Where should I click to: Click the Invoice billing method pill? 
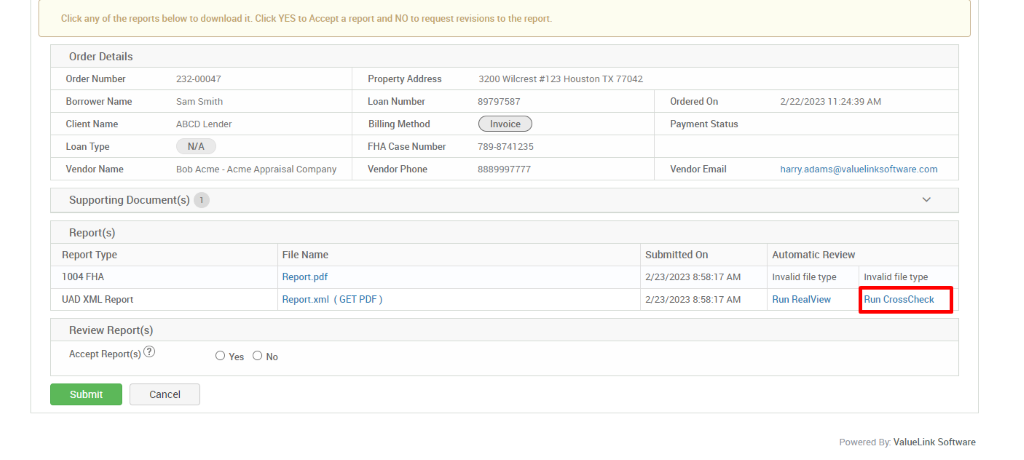505,123
